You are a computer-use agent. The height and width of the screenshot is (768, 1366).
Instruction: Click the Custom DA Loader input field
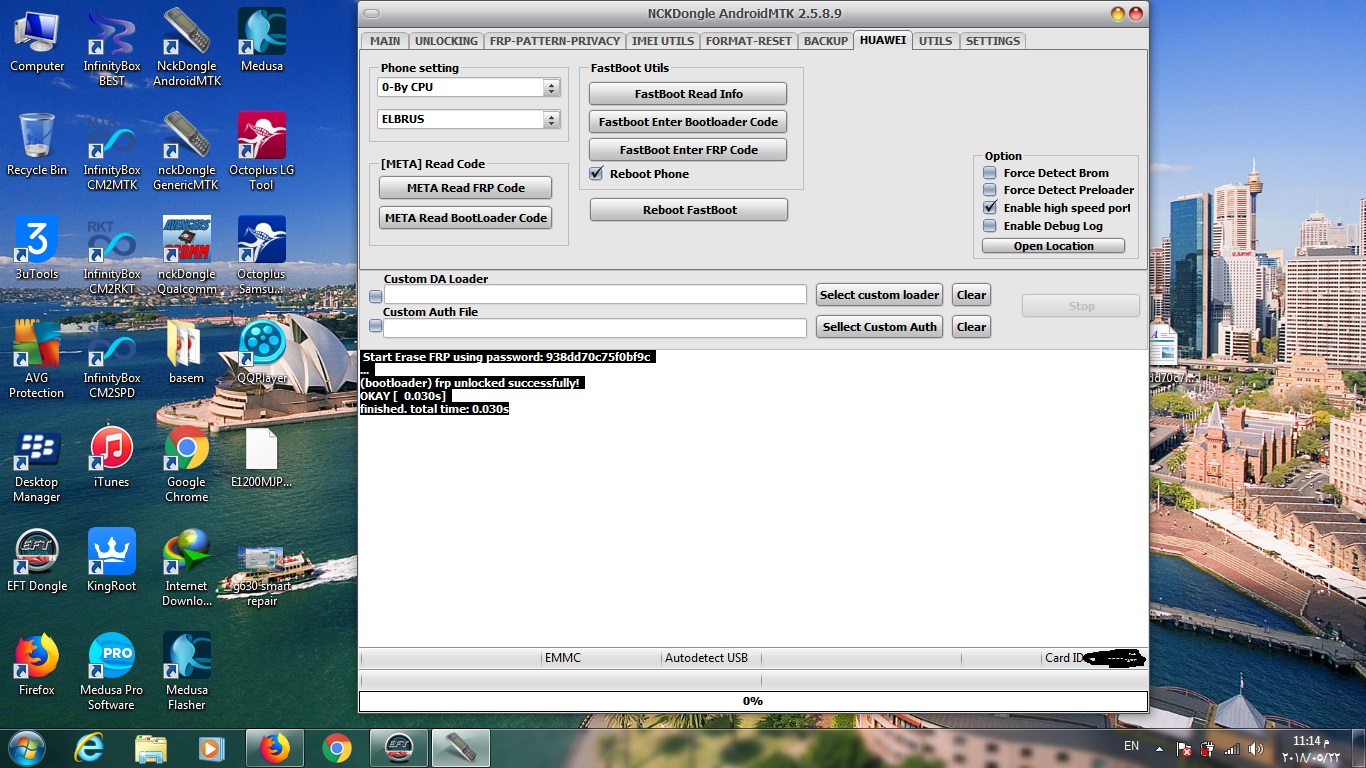(595, 295)
